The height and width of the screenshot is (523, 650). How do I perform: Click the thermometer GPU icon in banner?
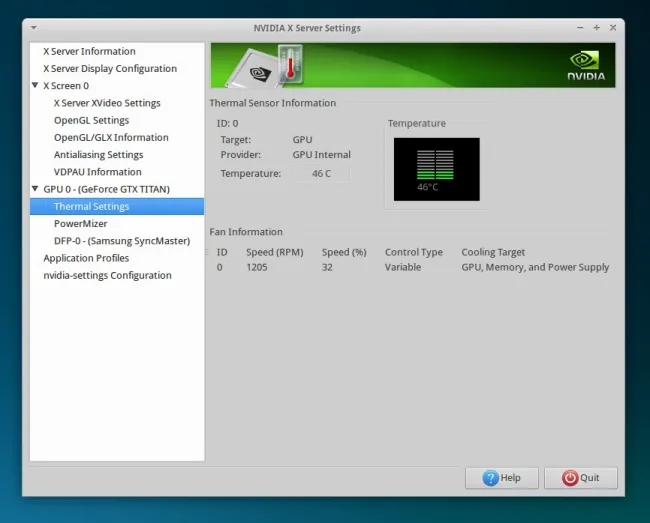pyautogui.click(x=291, y=64)
